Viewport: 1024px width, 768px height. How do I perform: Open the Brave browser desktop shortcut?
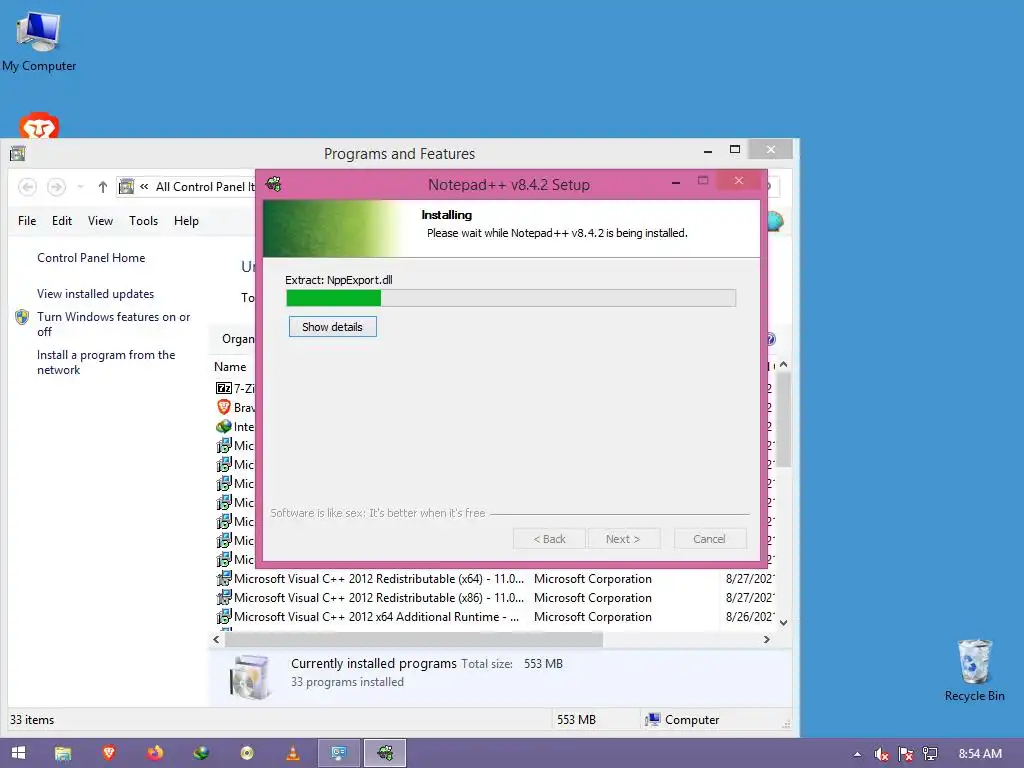[39, 125]
